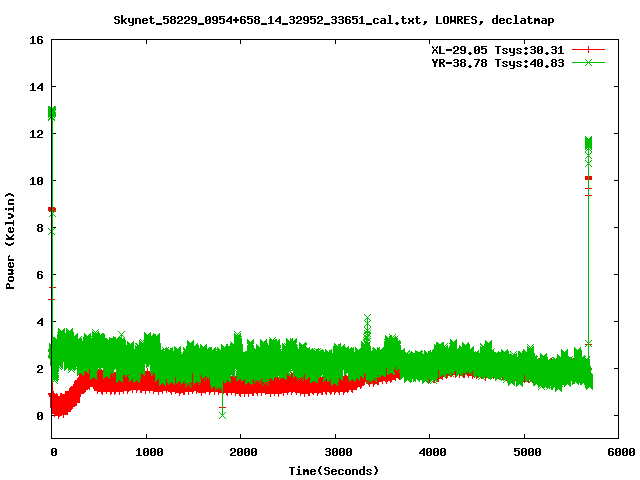Click the x-axis tick label 3000

point(338,452)
